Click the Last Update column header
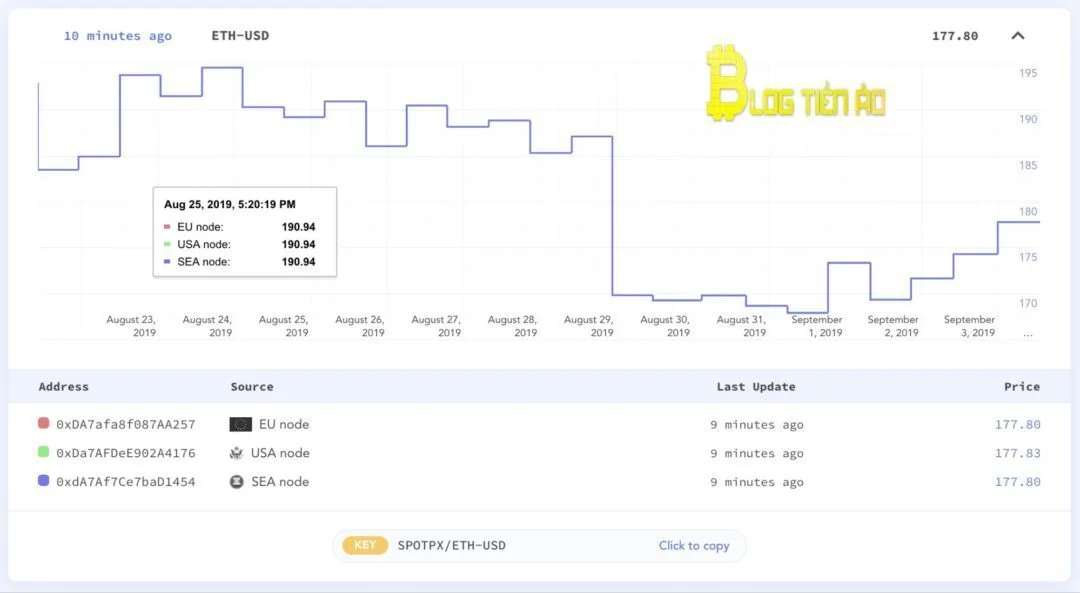 pos(755,387)
